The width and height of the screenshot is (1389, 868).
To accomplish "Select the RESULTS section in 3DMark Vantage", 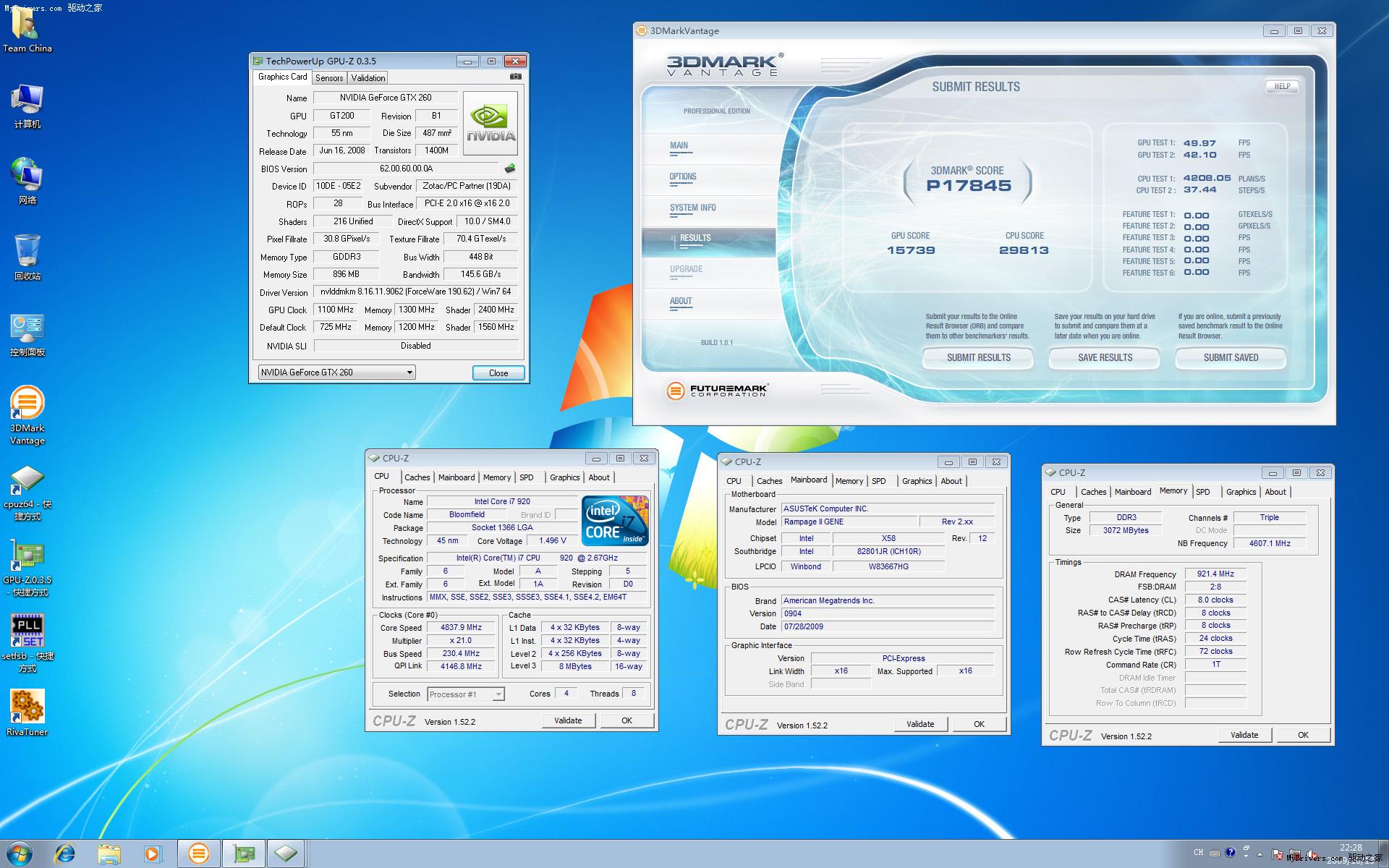I will pyautogui.click(x=695, y=238).
